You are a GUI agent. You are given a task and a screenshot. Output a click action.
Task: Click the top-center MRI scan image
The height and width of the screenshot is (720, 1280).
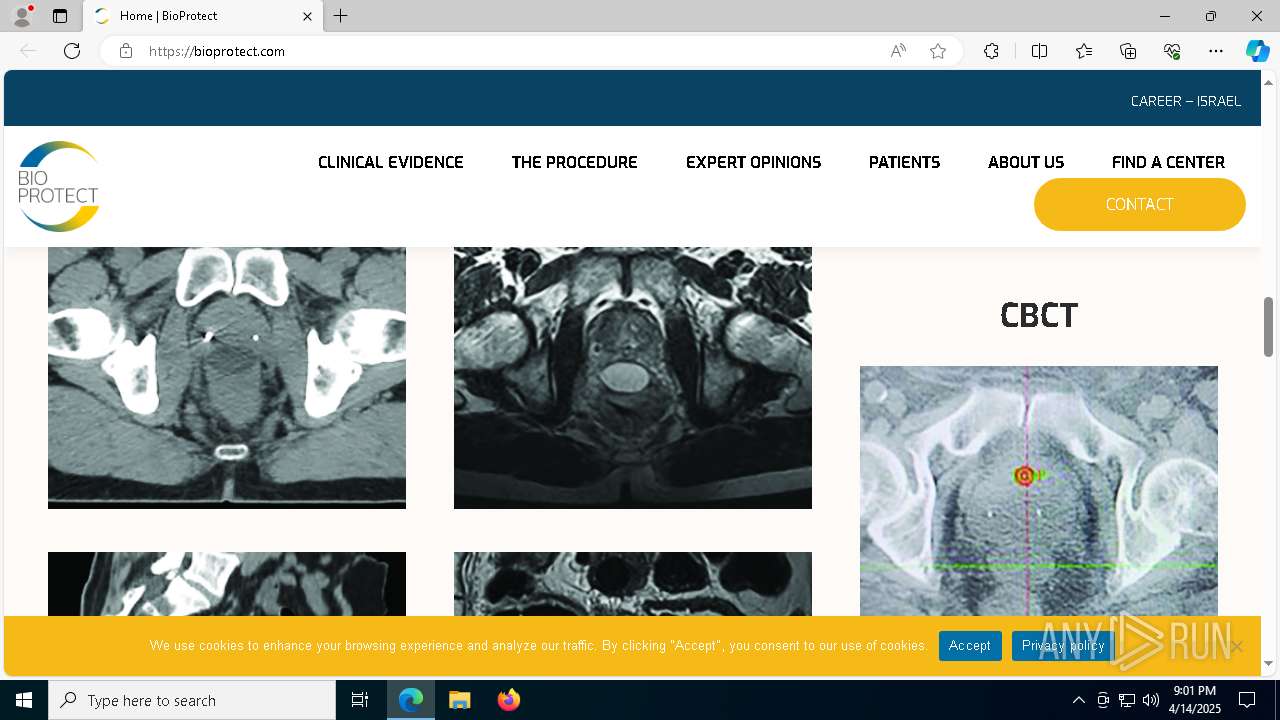[x=633, y=378]
